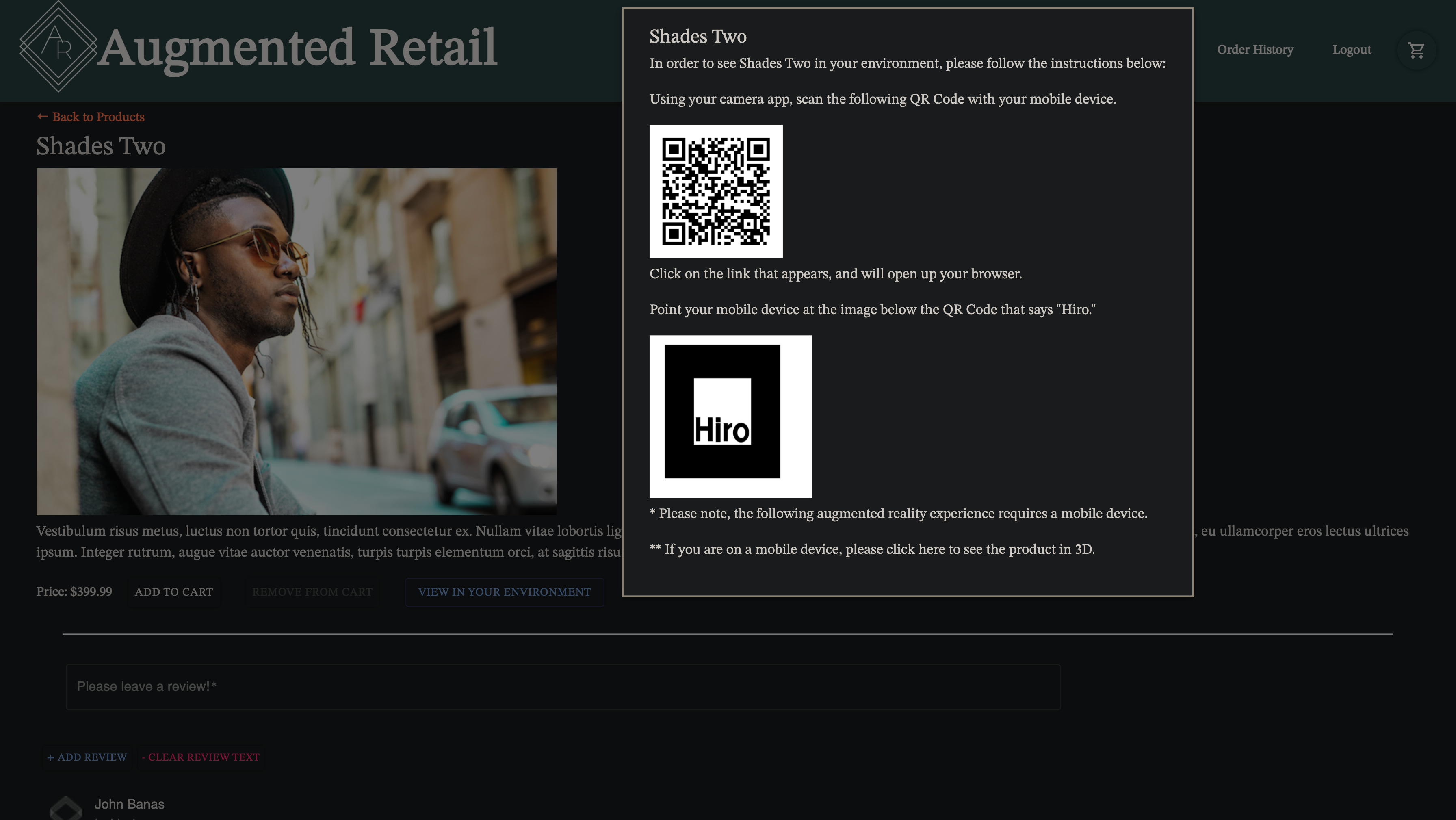Image resolution: width=1456 pixels, height=820 pixels.
Task: Click the Logout text link
Action: (x=1352, y=49)
